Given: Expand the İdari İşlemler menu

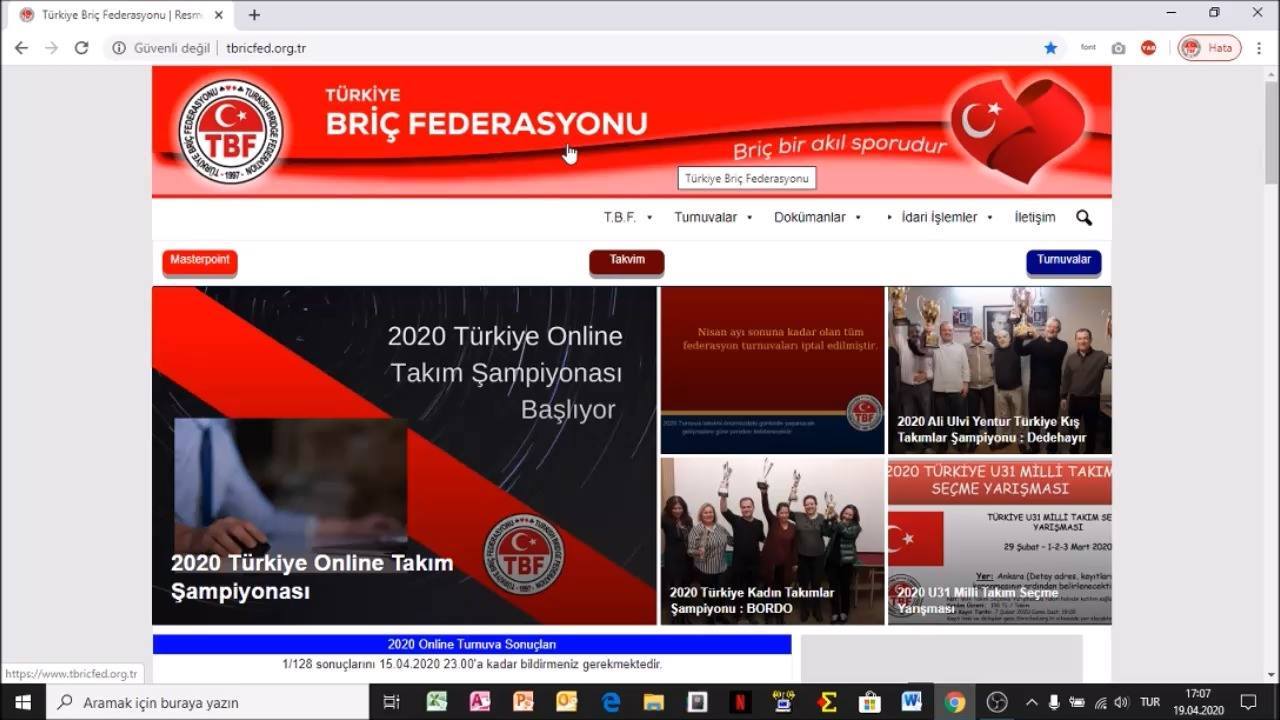Looking at the screenshot, I should pyautogui.click(x=940, y=217).
